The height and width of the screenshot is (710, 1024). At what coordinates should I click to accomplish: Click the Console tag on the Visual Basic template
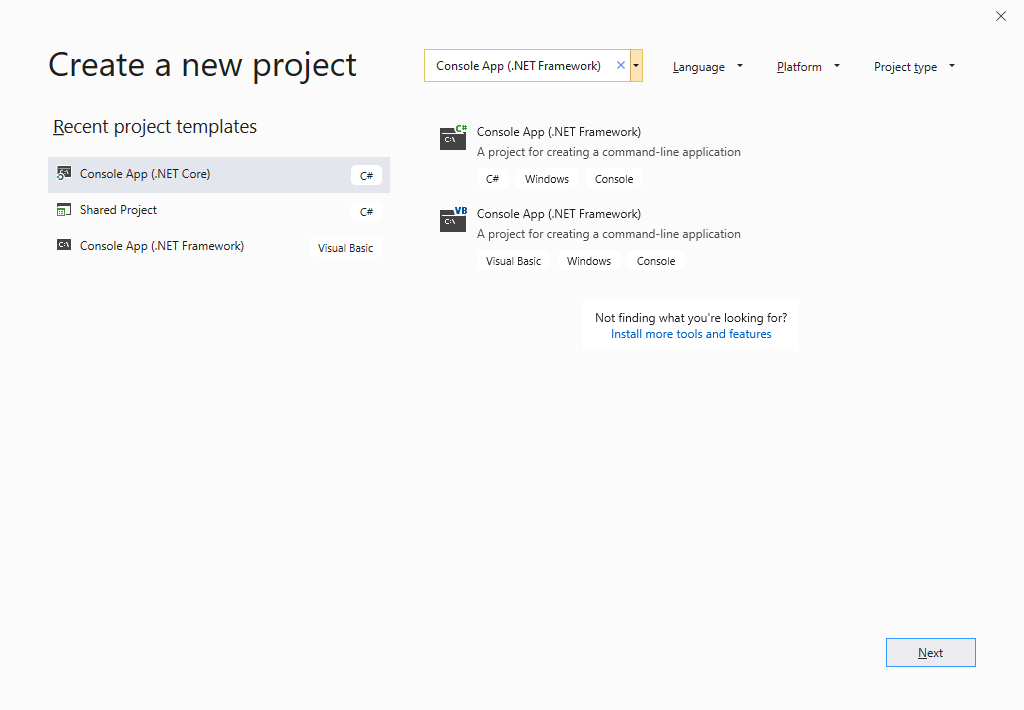click(x=655, y=260)
